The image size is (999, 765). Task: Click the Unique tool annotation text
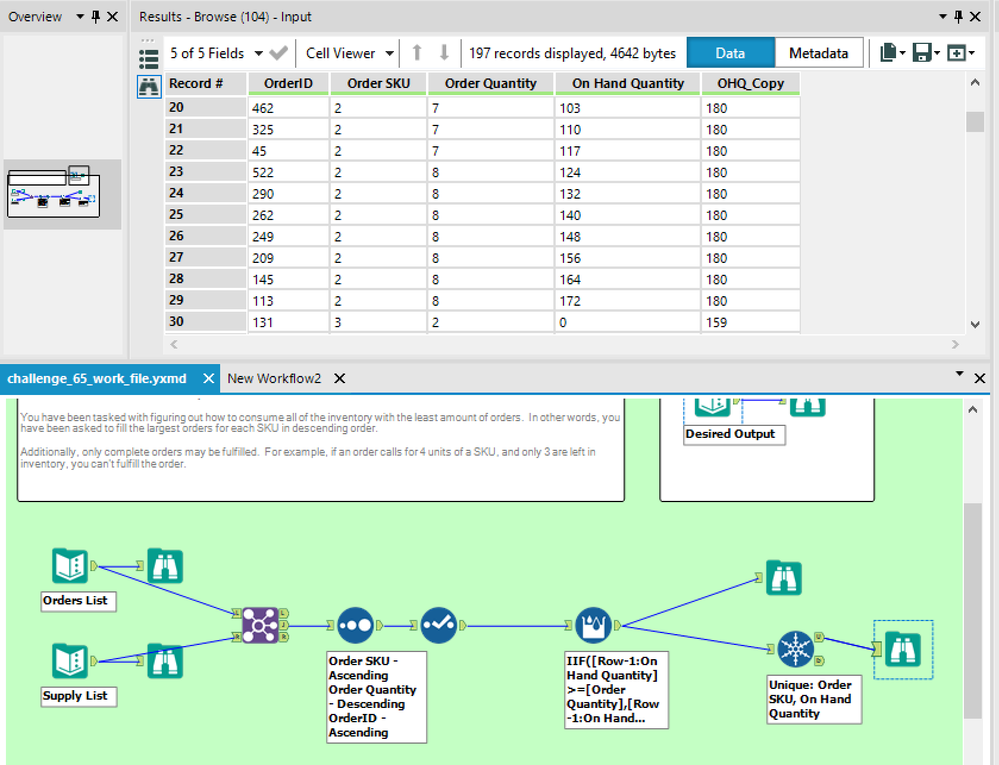[x=814, y=699]
